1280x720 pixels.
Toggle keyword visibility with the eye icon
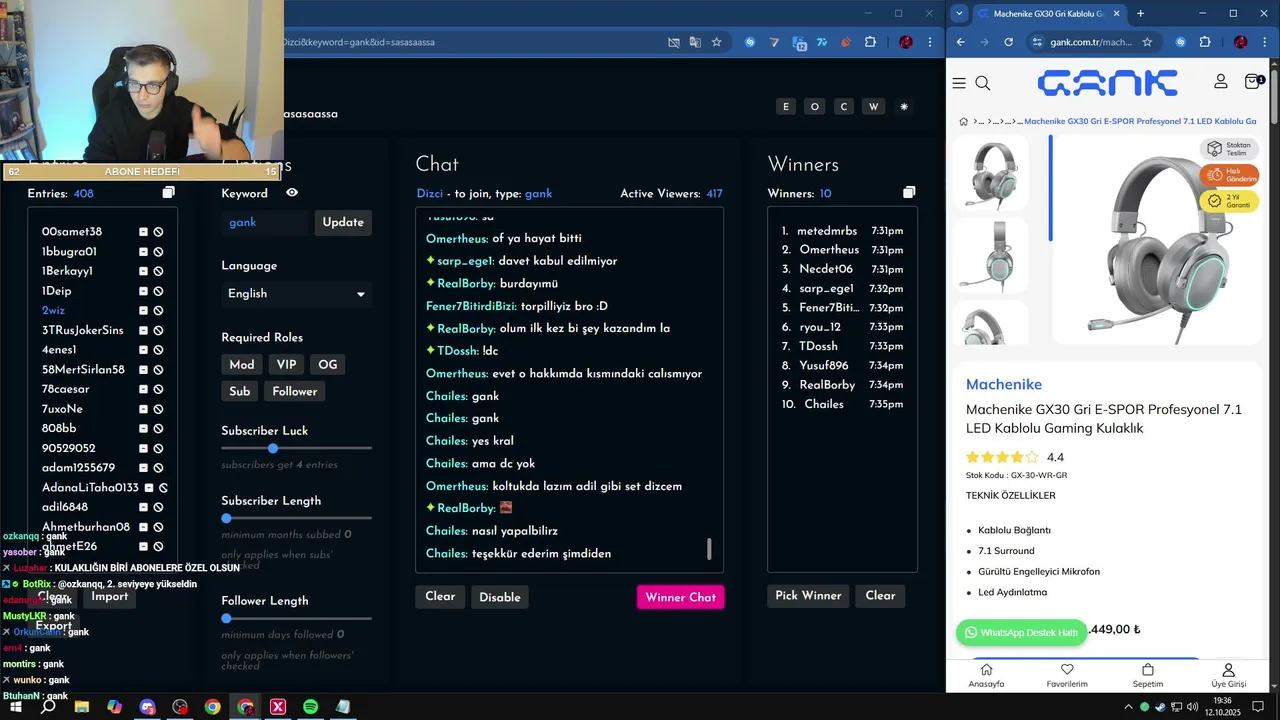tap(292, 193)
